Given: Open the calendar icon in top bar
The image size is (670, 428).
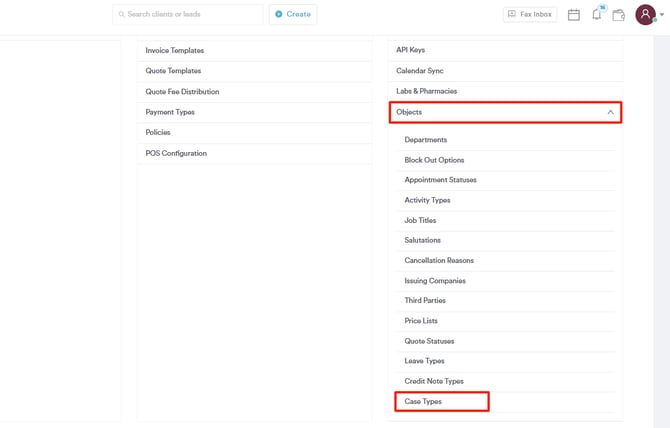Looking at the screenshot, I should [574, 15].
